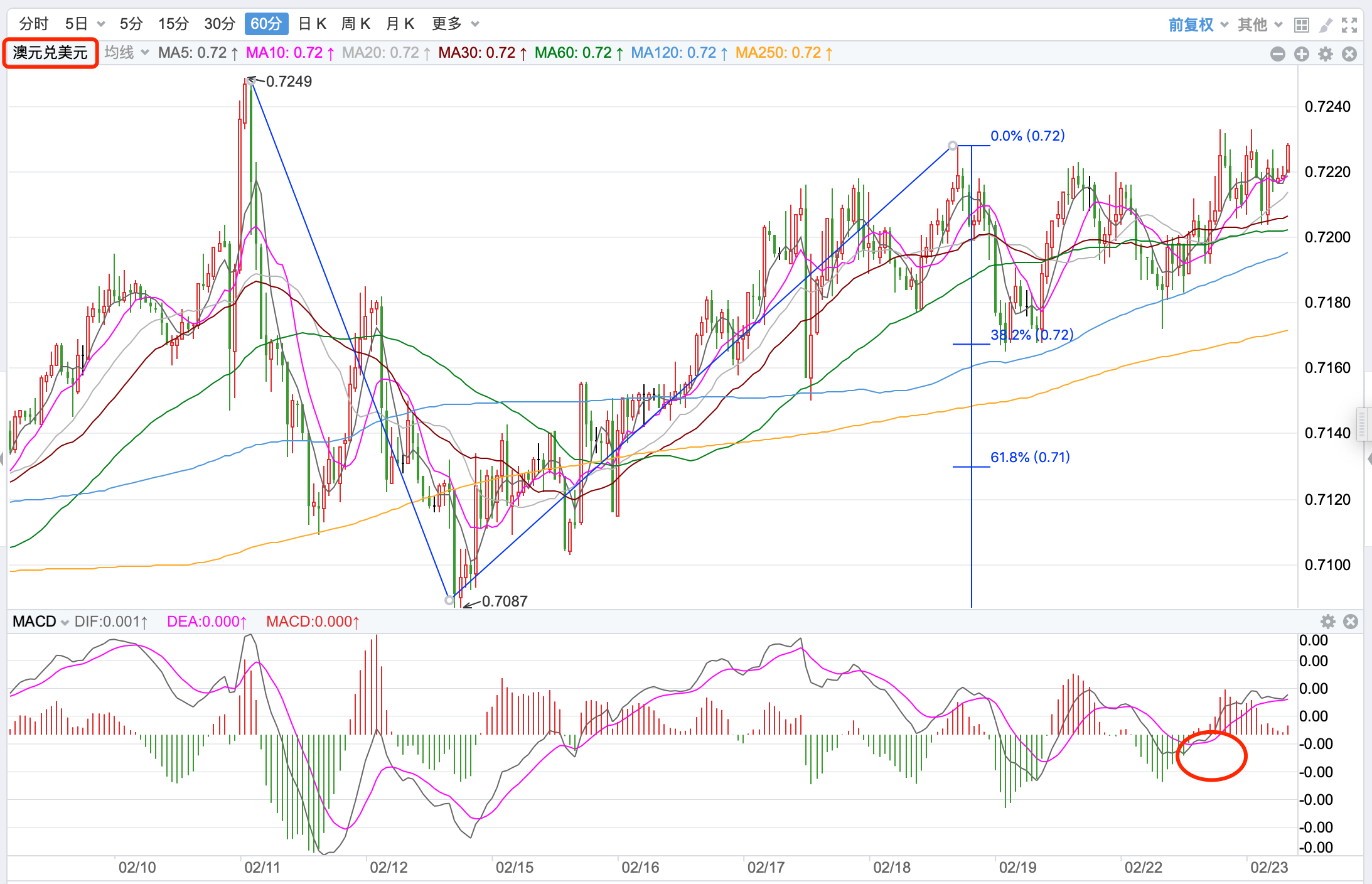
Task: Select the Fibonacci 38.2% level label
Action: pos(1032,335)
